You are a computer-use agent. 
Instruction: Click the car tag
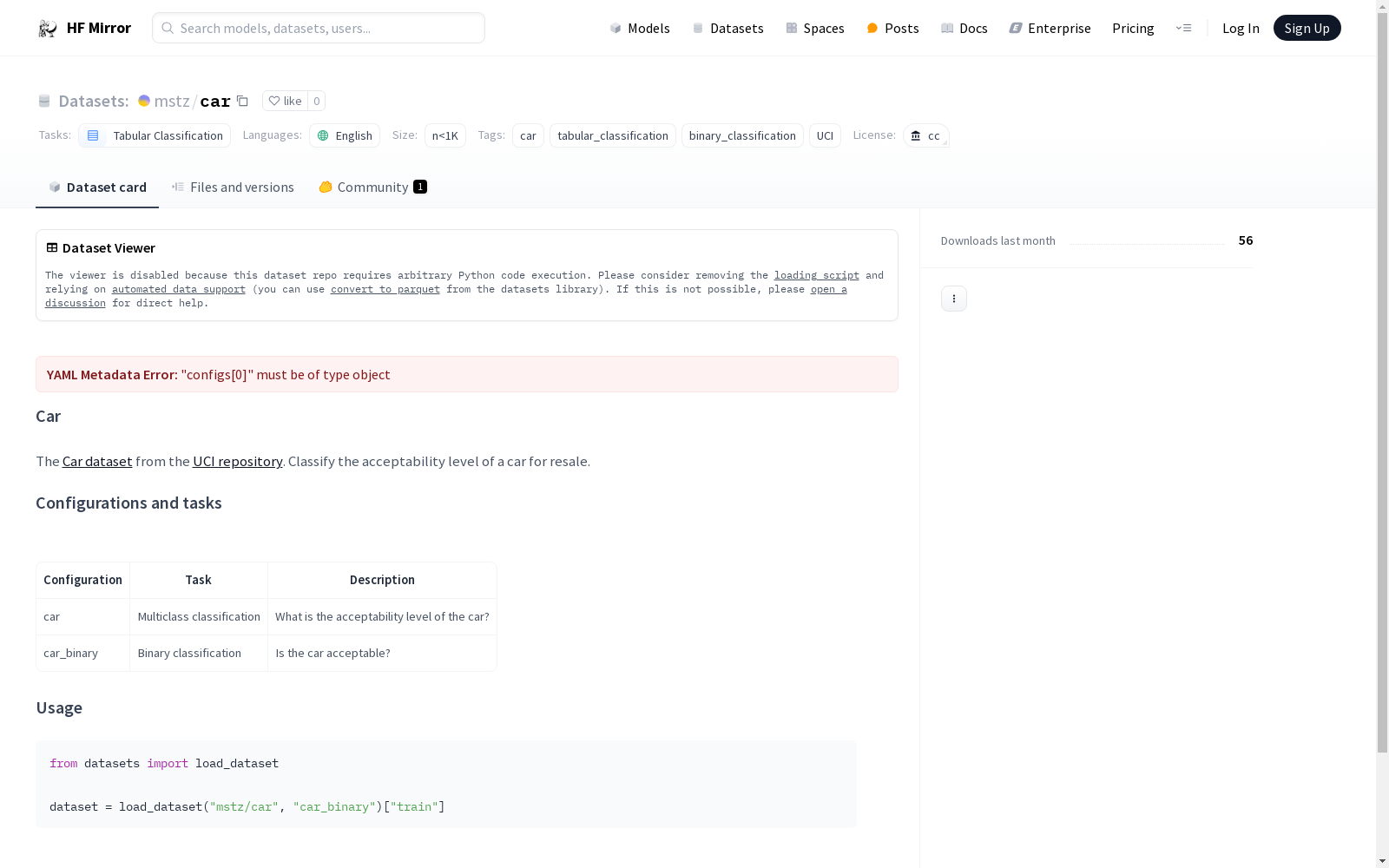click(x=528, y=135)
